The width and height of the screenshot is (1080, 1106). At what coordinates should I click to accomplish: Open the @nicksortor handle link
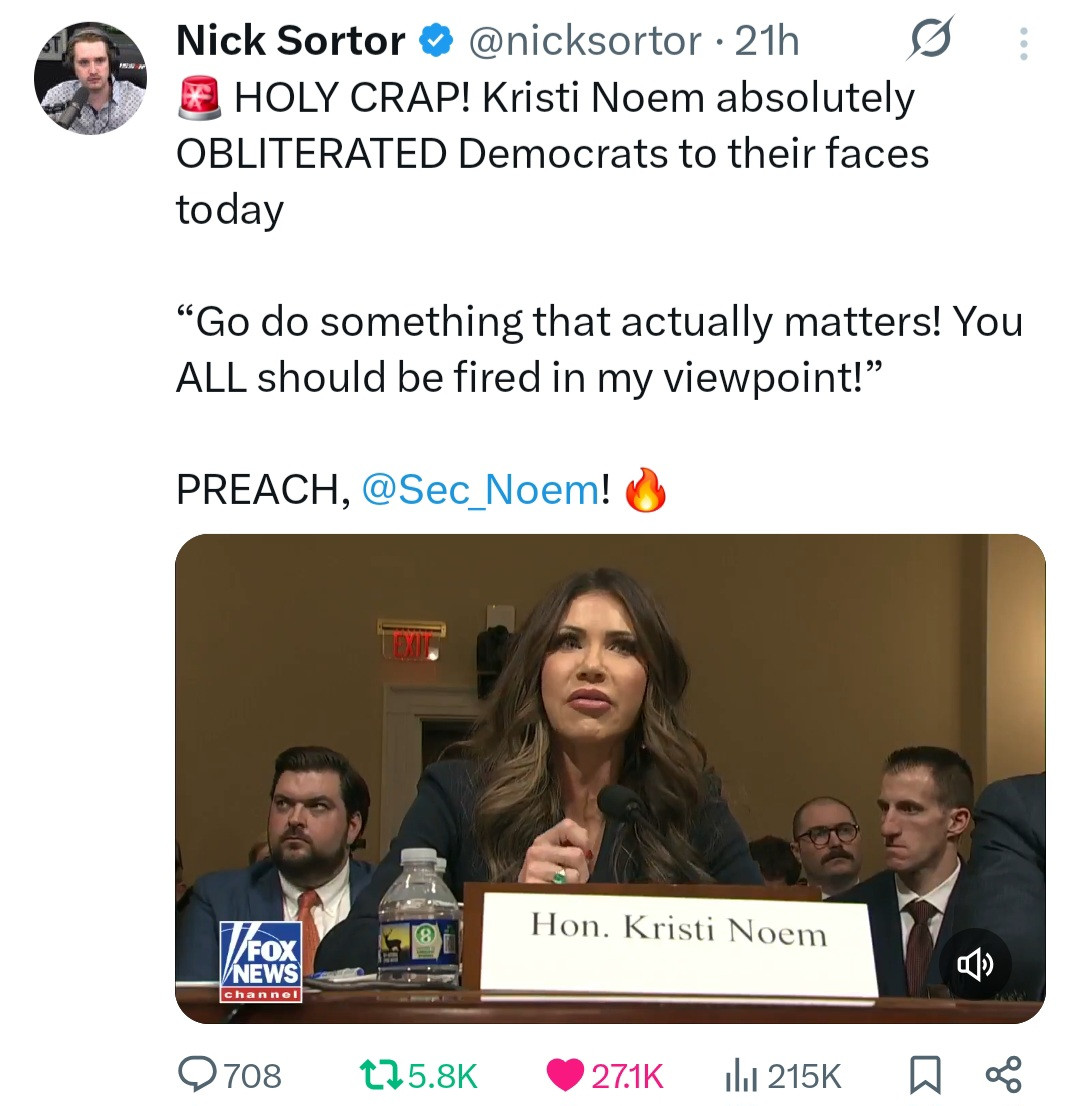click(x=584, y=41)
